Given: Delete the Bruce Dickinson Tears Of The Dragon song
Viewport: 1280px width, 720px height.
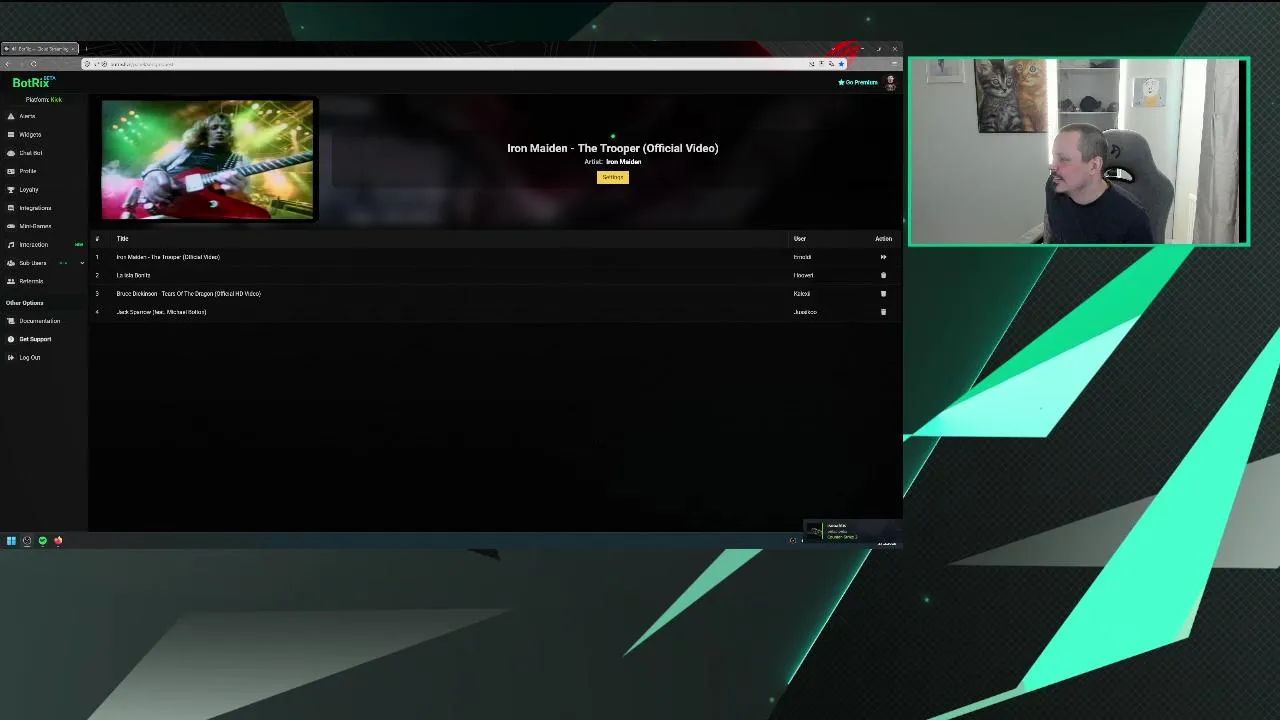Looking at the screenshot, I should pyautogui.click(x=883, y=294).
